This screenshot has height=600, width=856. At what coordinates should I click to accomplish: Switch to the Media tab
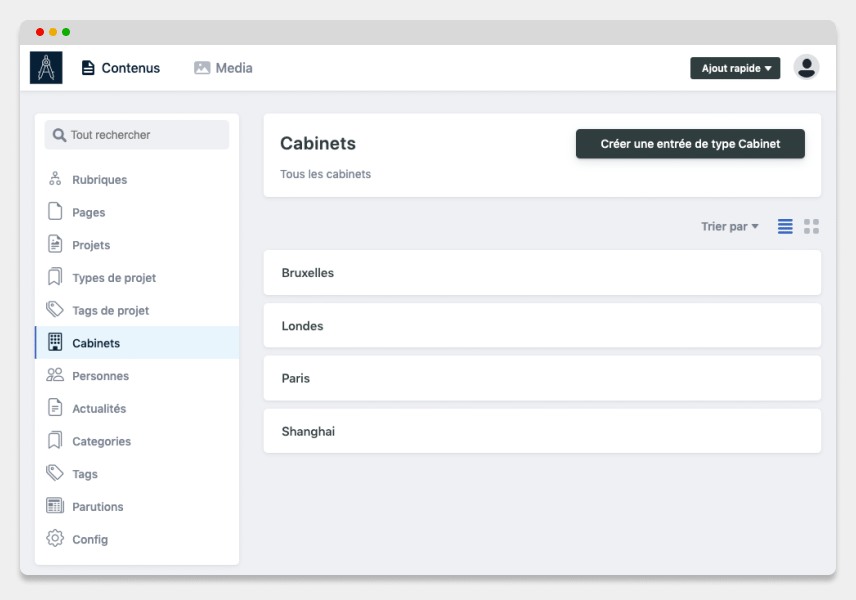[223, 68]
